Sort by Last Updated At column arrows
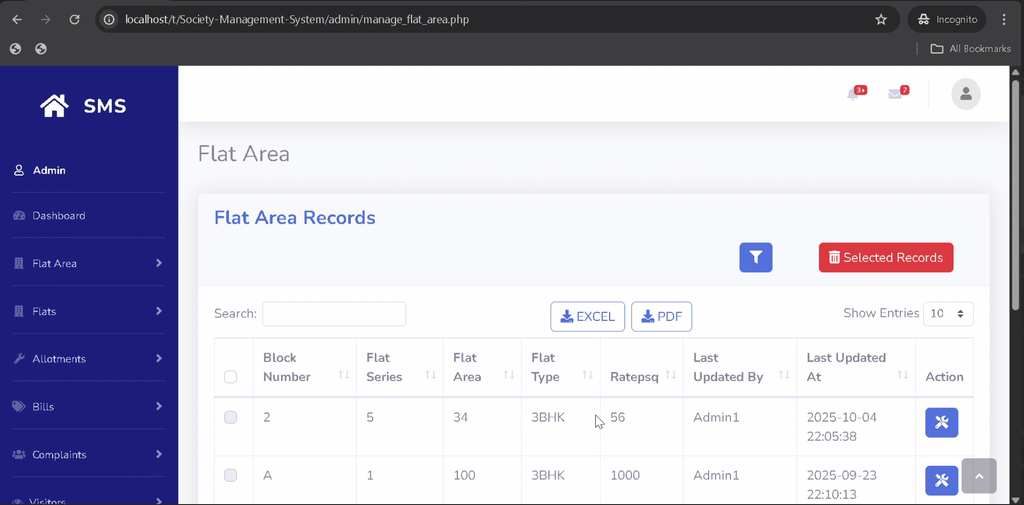 pyautogui.click(x=903, y=375)
